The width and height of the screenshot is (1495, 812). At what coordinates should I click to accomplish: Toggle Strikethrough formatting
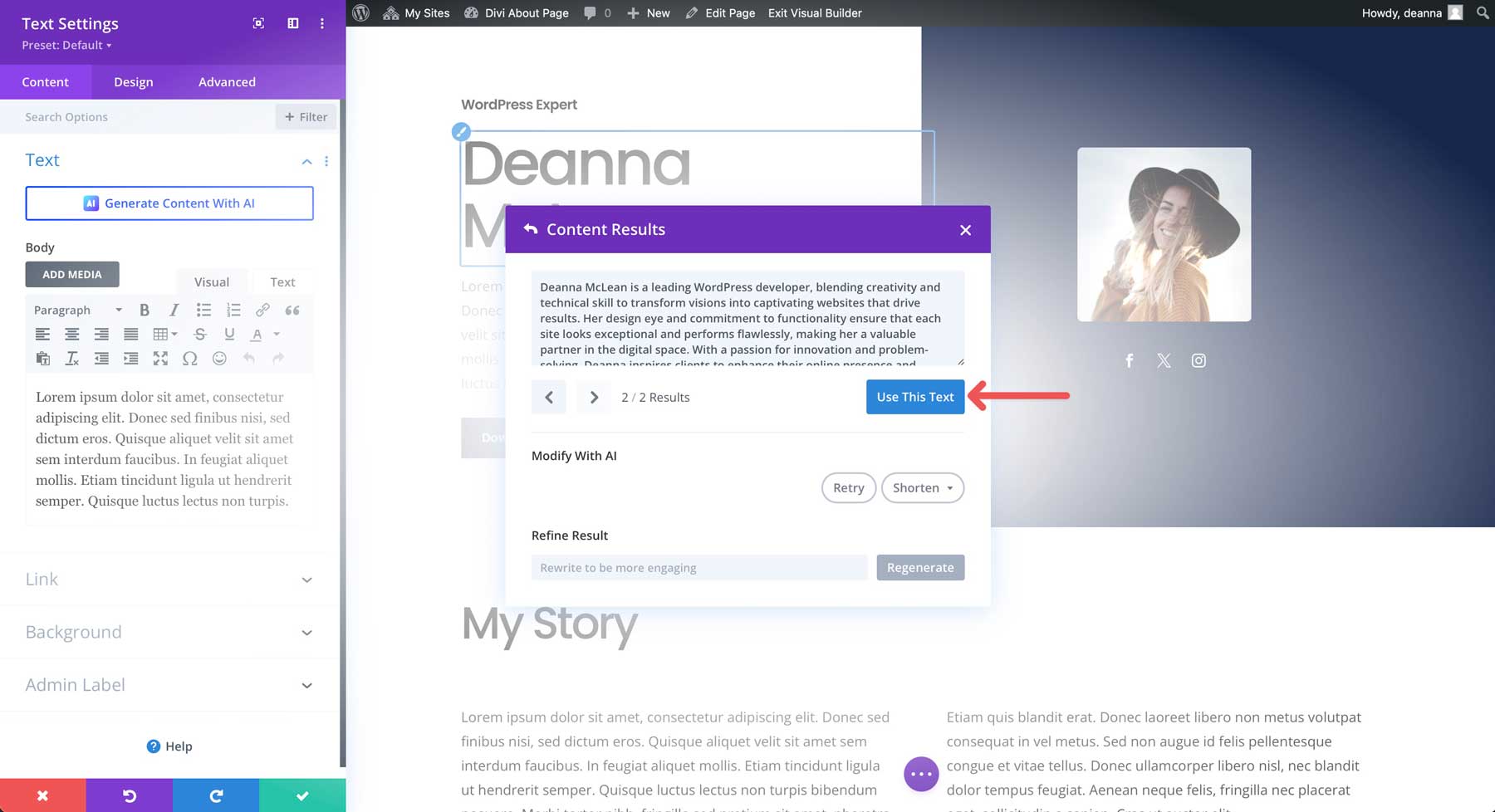[200, 334]
